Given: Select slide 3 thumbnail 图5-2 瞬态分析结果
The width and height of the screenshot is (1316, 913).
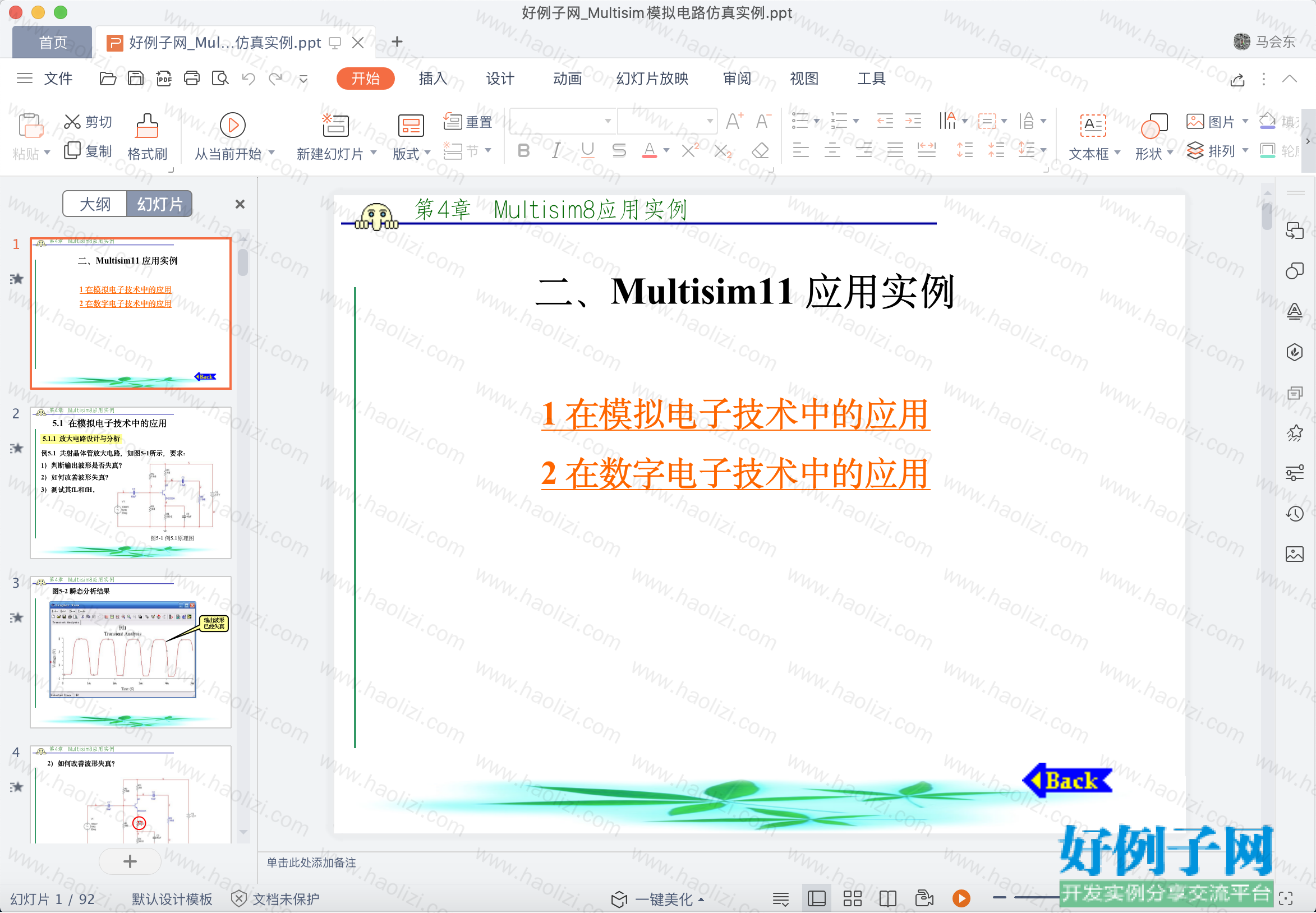Looking at the screenshot, I should pos(131,652).
